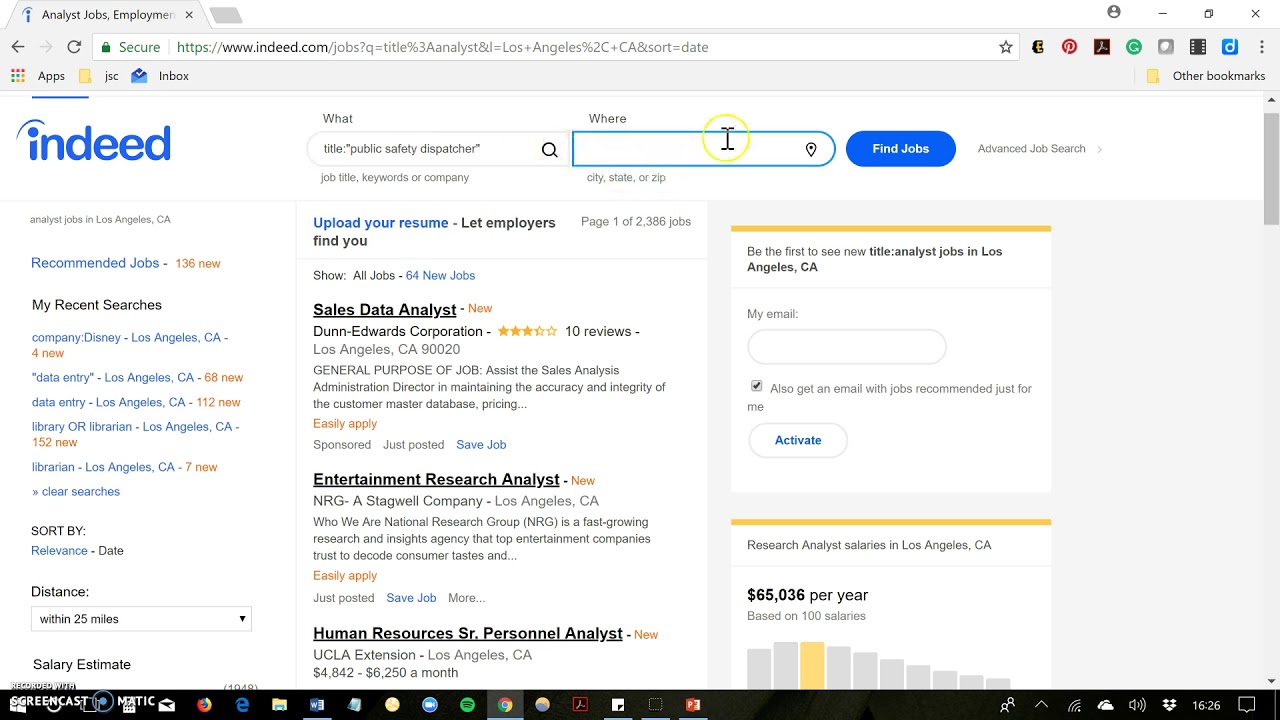Open the Inbox bookmark
This screenshot has height=720, width=1280.
click(x=160, y=76)
